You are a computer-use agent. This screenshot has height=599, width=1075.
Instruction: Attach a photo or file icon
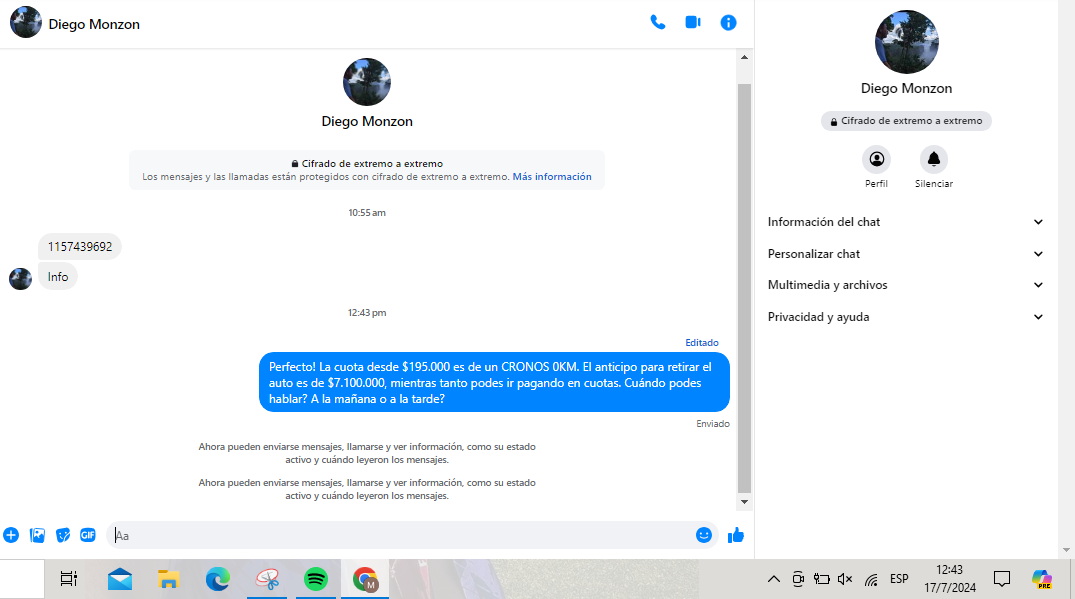[x=37, y=535]
